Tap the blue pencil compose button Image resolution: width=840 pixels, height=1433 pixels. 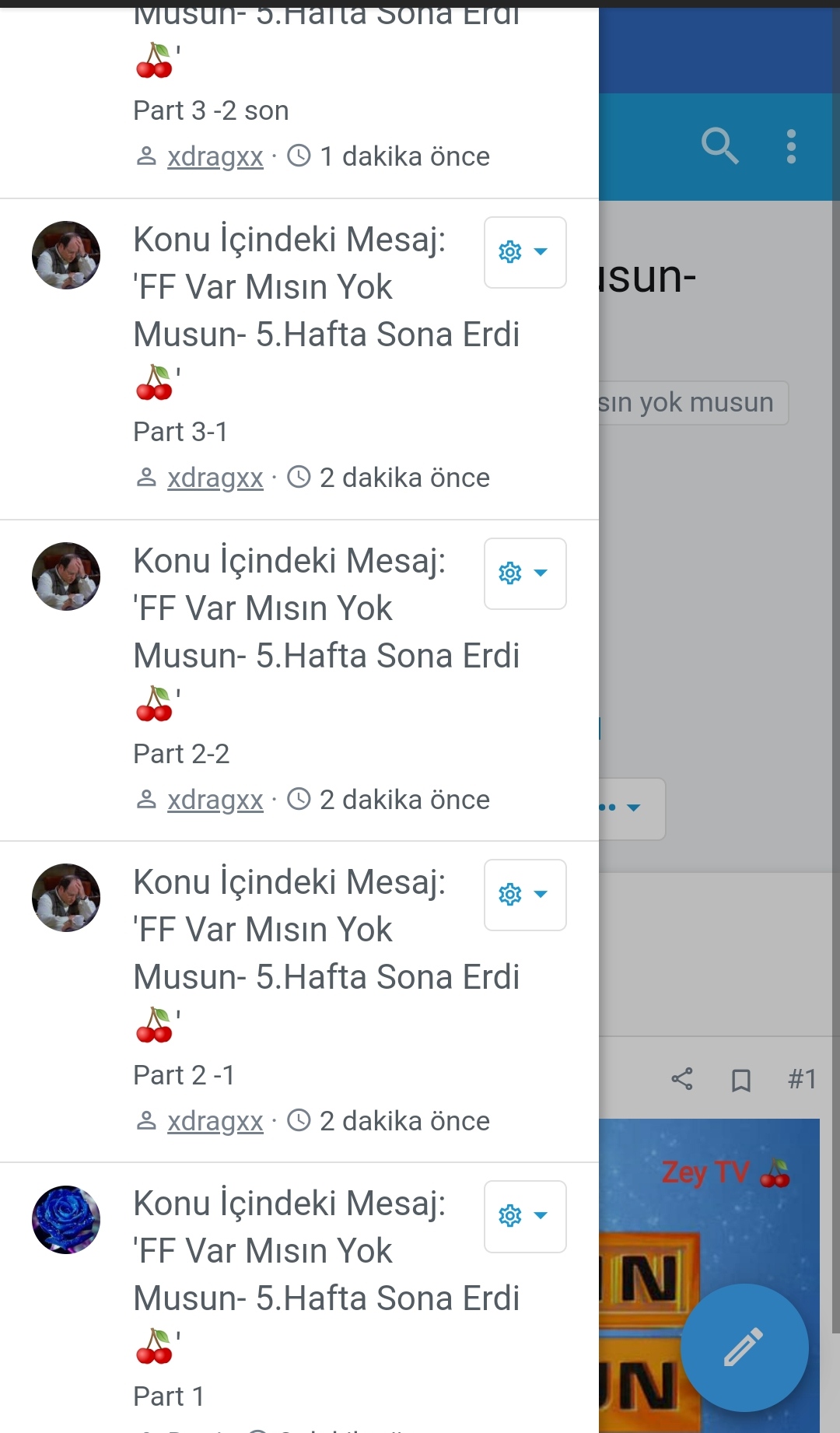point(744,1347)
